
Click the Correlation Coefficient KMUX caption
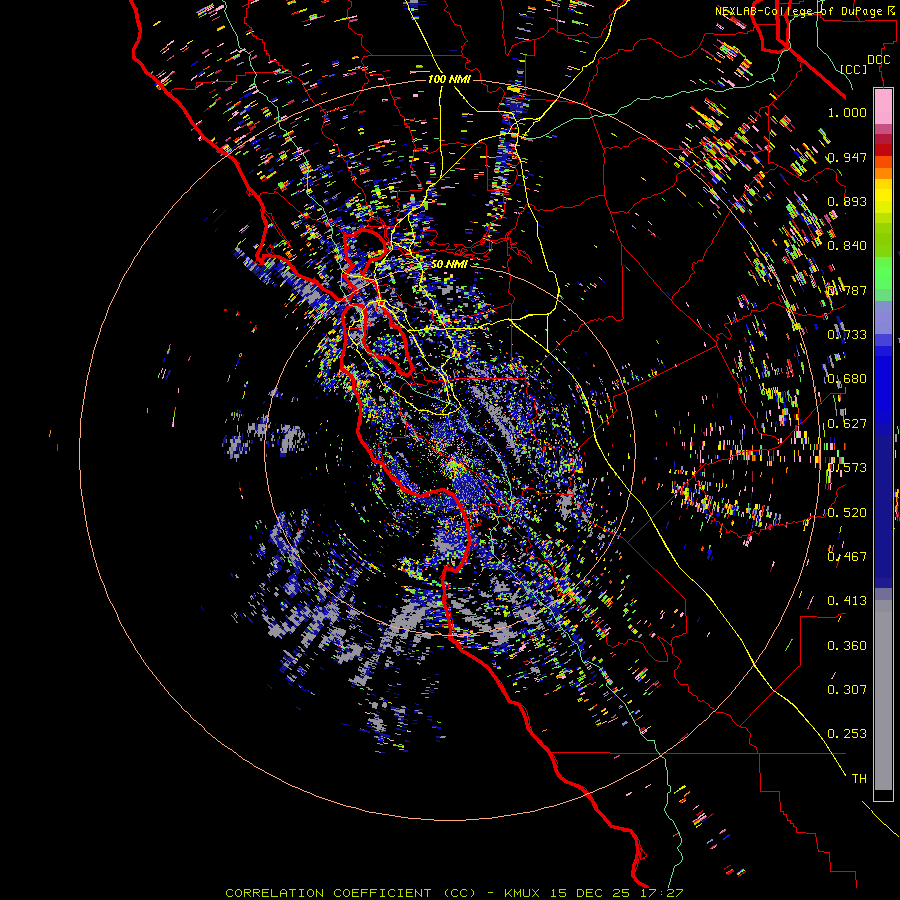pos(454,893)
